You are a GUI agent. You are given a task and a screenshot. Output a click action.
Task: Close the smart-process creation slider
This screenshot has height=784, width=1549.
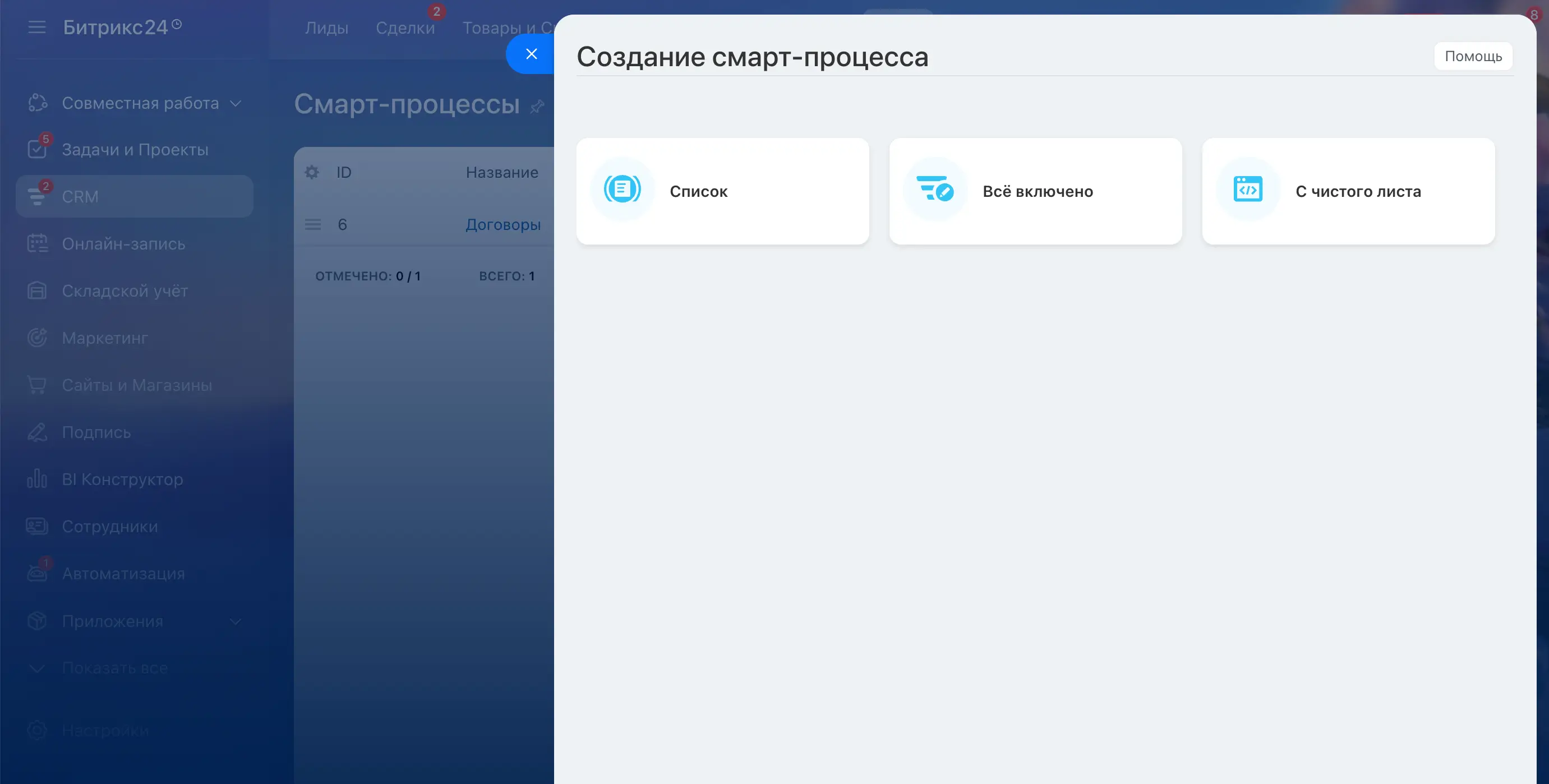click(531, 54)
